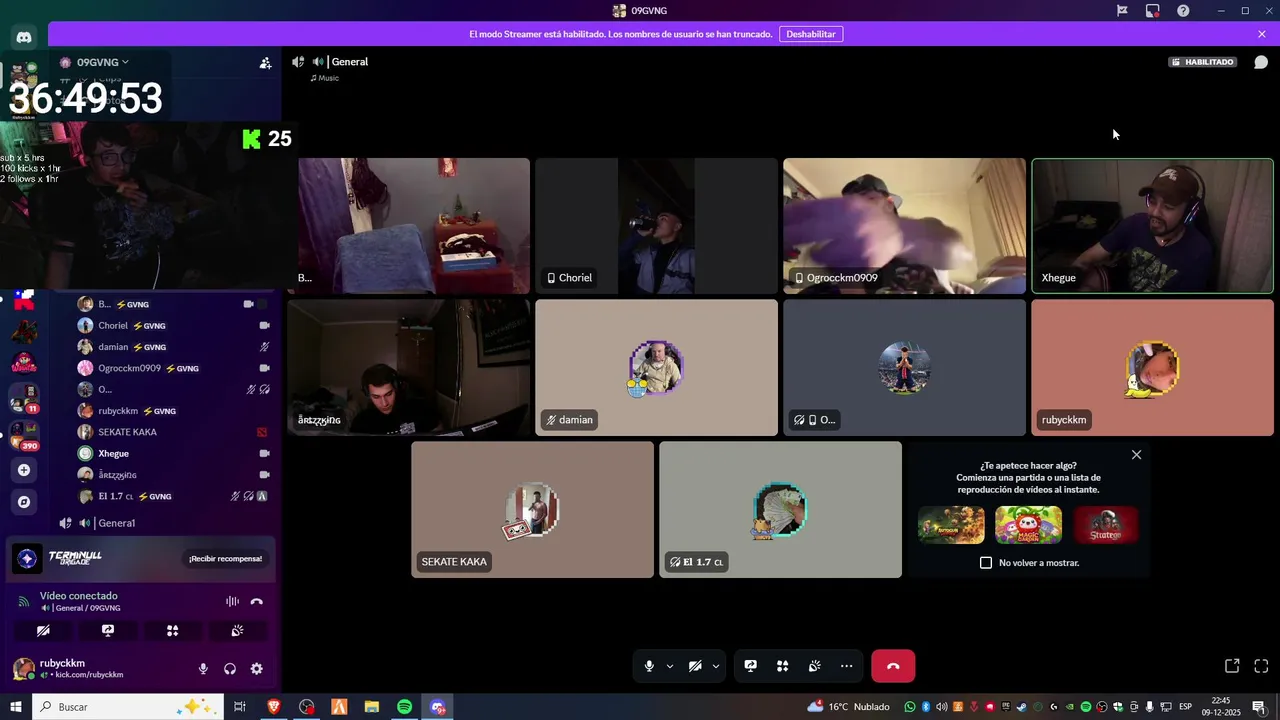Open the Windows notification center icon

[1259, 707]
